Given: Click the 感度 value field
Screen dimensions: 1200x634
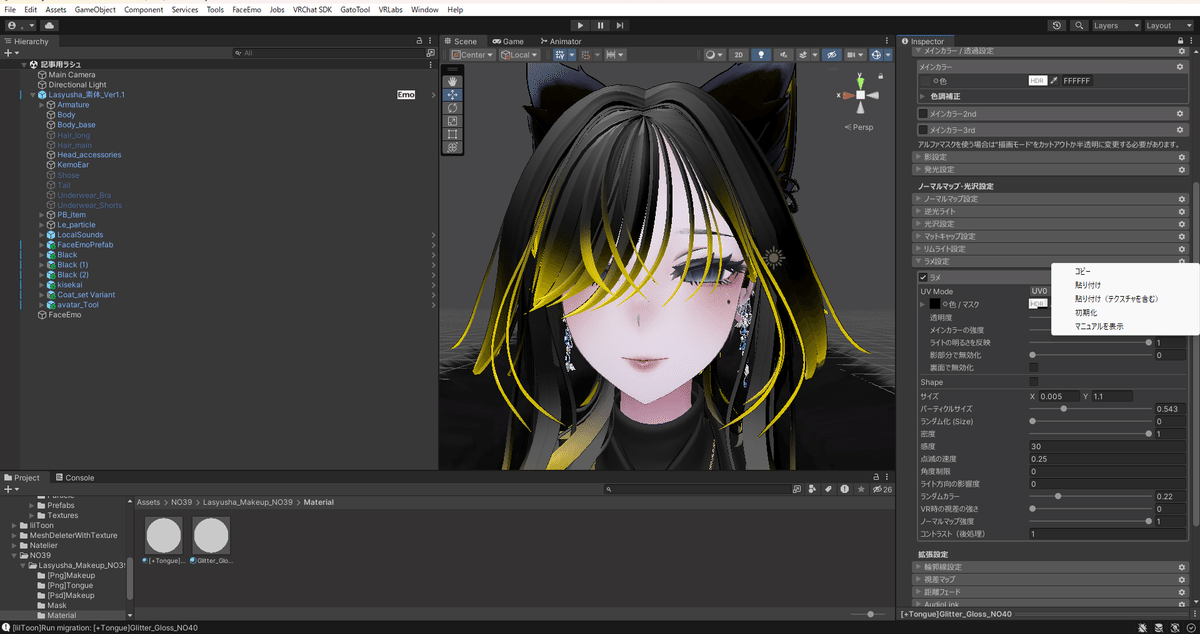Looking at the screenshot, I should click(x=1109, y=446).
